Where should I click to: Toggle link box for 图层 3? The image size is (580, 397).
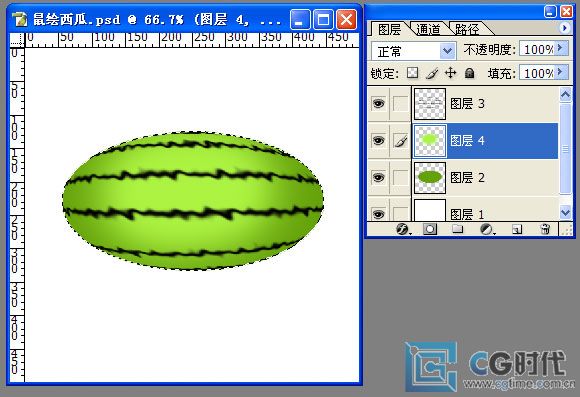pos(400,104)
